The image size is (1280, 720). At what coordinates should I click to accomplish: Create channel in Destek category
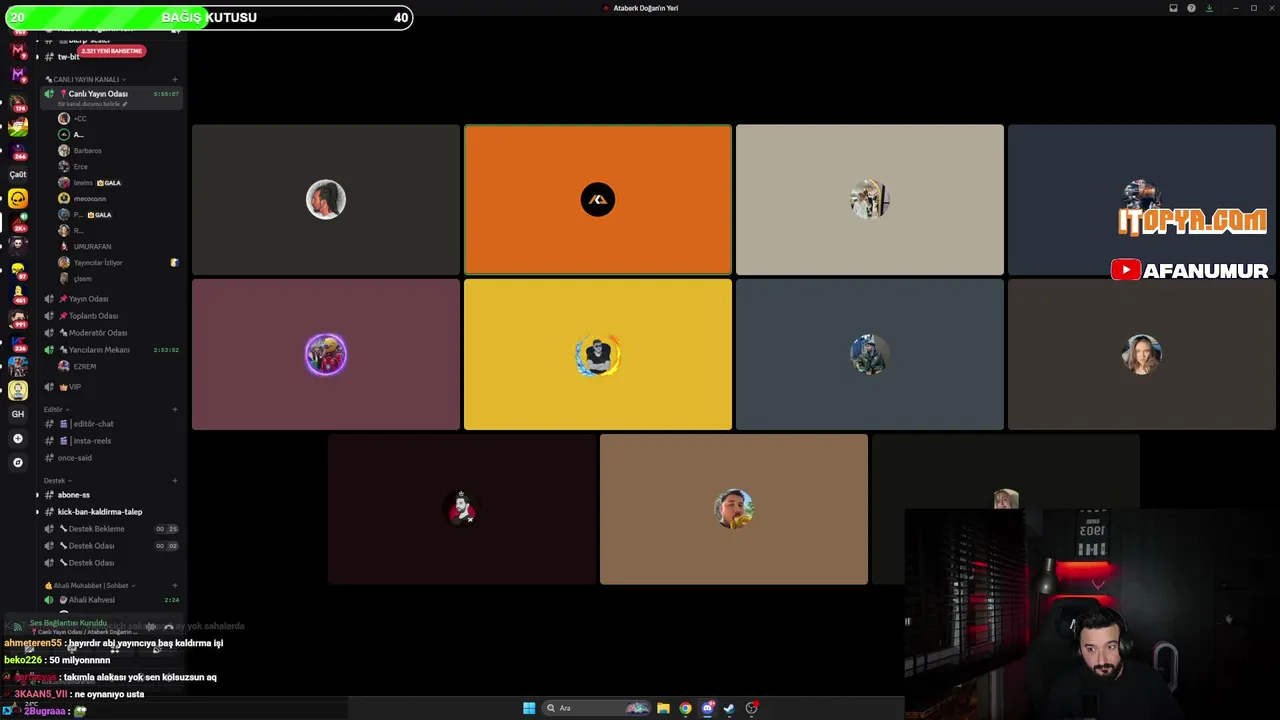click(175, 480)
